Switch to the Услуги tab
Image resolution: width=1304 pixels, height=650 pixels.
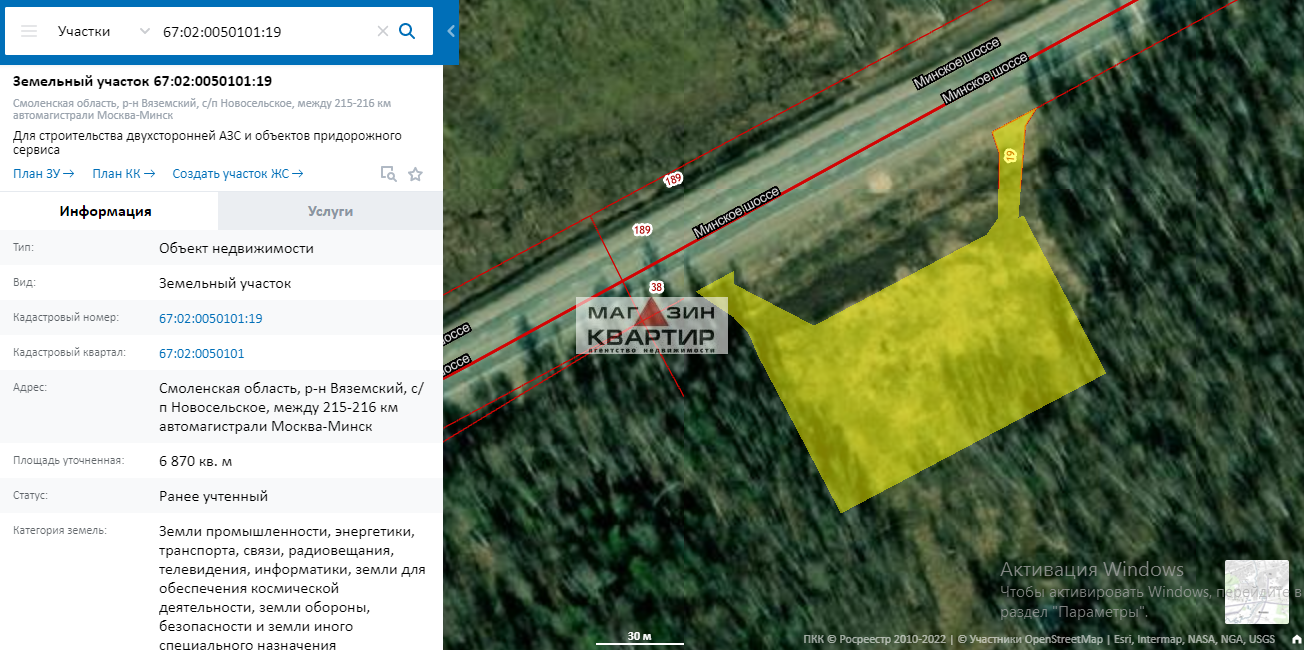pyautogui.click(x=330, y=211)
